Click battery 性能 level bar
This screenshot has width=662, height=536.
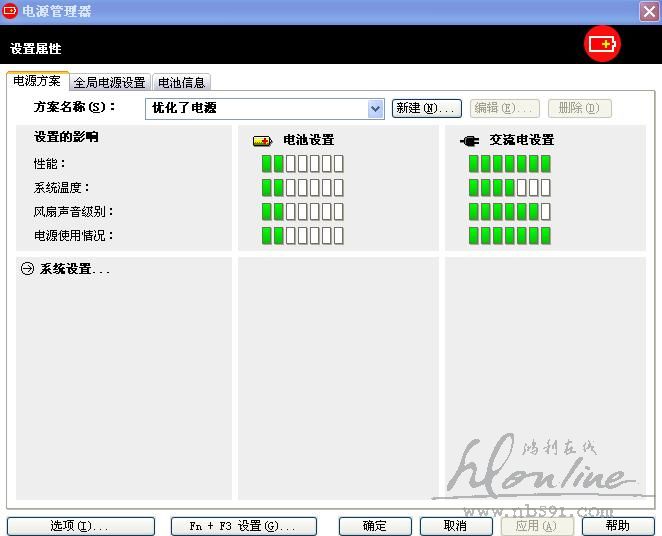pos(303,164)
